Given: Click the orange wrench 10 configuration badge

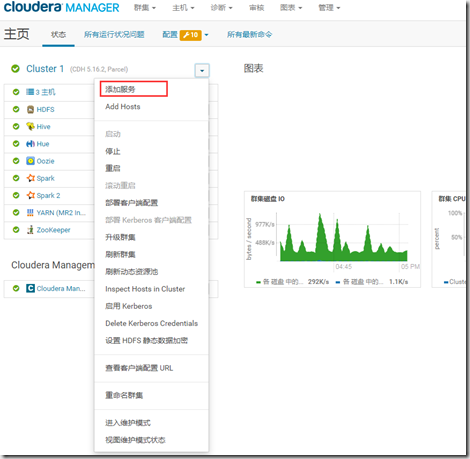Looking at the screenshot, I should coord(190,35).
